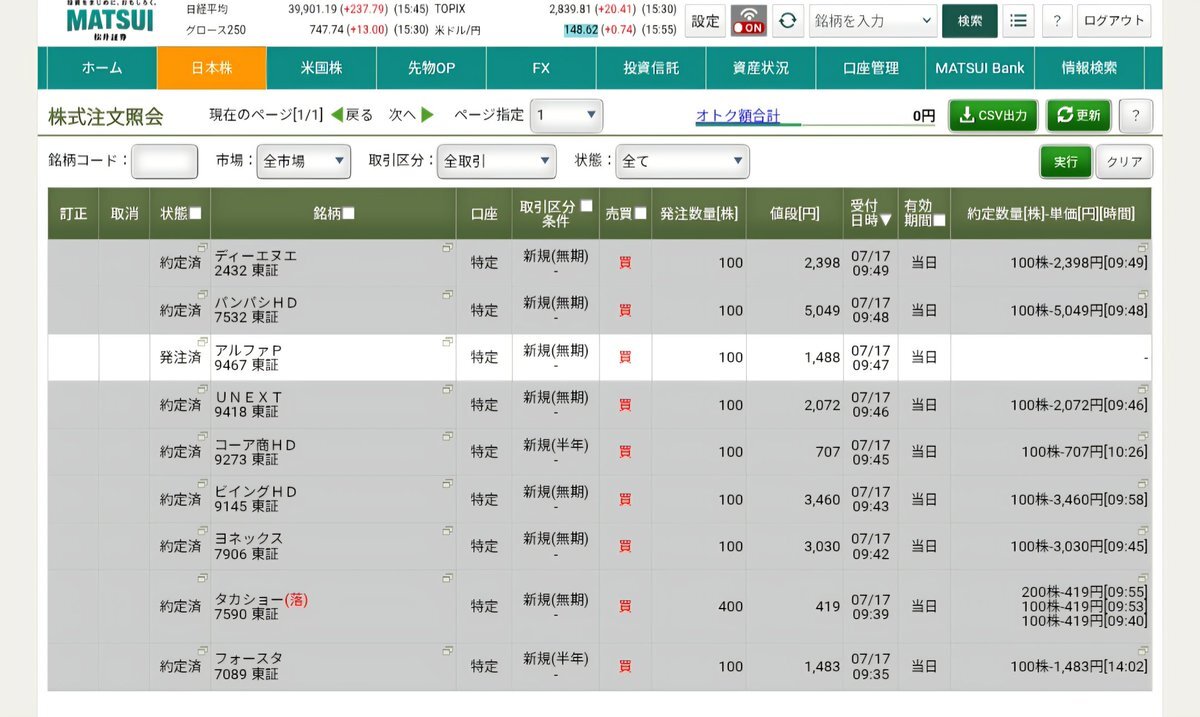This screenshot has height=717, width=1200.
Task: Open the 状態 全て dropdown
Action: click(682, 161)
